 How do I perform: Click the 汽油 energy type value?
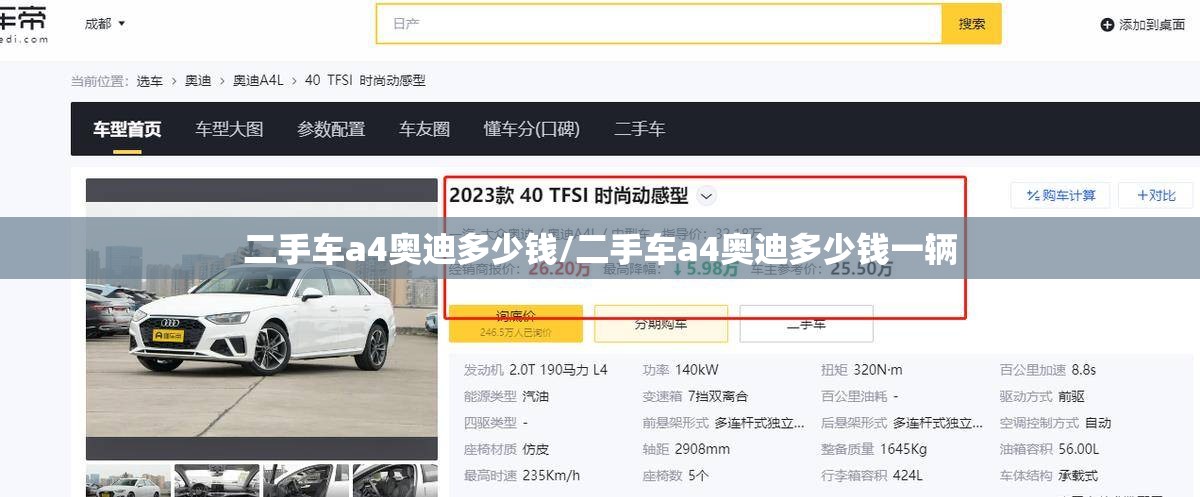pyautogui.click(x=536, y=396)
